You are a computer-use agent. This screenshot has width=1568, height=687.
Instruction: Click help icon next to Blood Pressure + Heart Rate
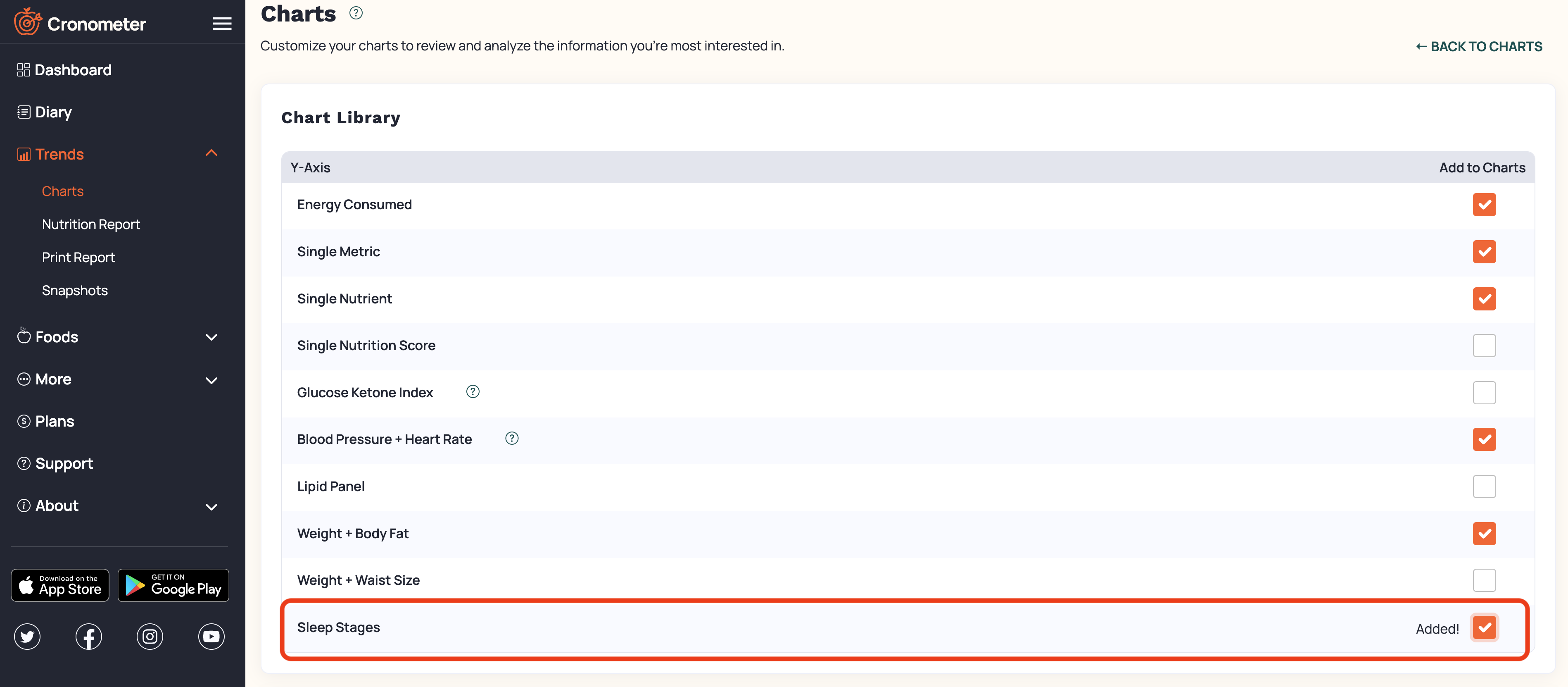coord(512,439)
